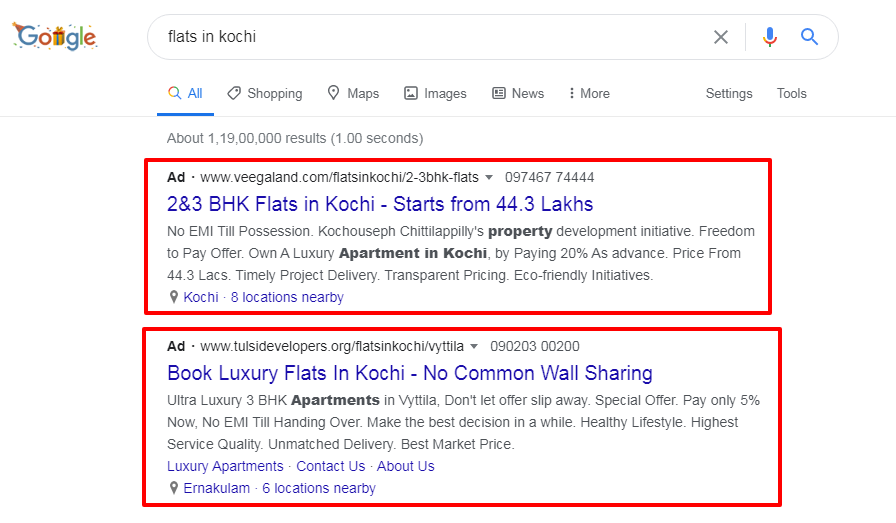The height and width of the screenshot is (523, 896).
Task: Start voice search with microphone icon
Action: pos(770,37)
